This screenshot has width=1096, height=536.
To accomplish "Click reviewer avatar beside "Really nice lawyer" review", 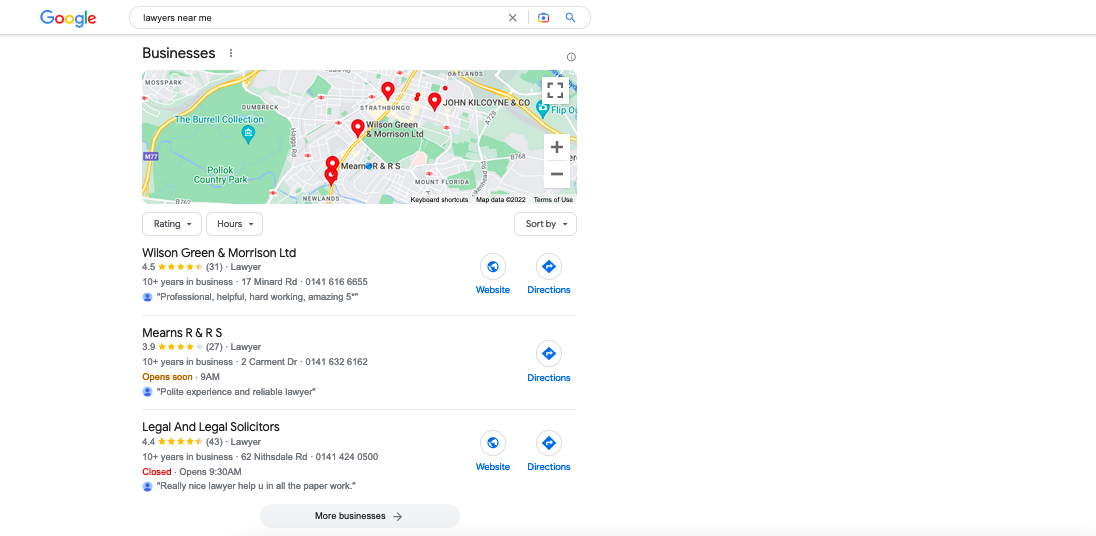I will coord(147,486).
